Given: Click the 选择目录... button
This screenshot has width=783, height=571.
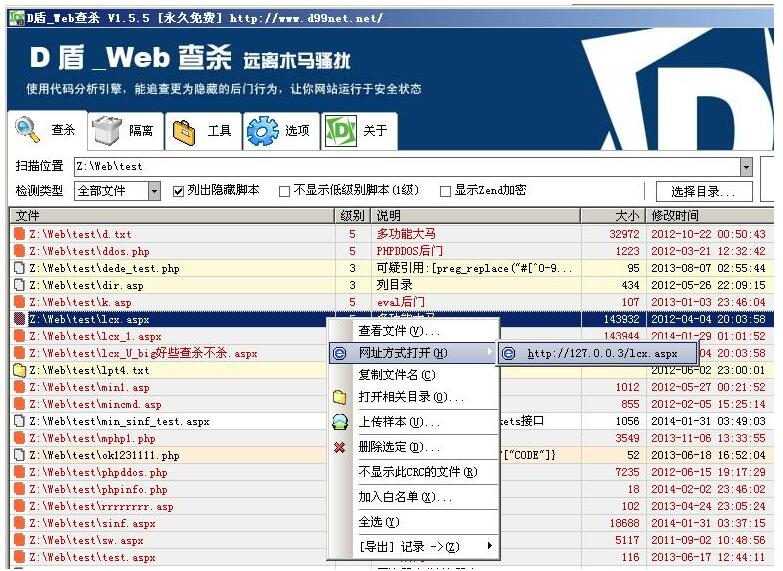Looking at the screenshot, I should click(704, 191).
